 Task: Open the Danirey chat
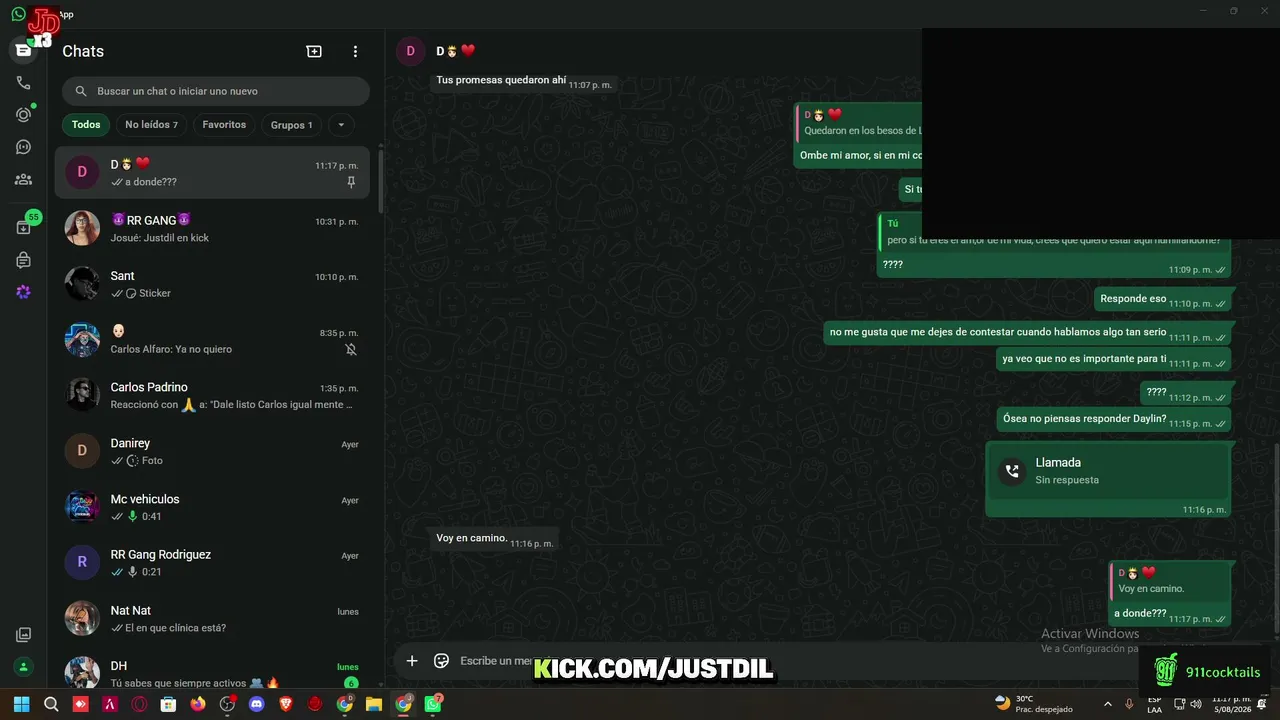click(x=212, y=451)
